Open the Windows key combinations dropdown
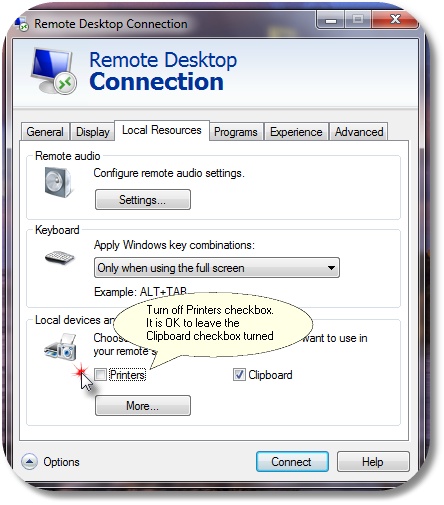 (x=217, y=268)
